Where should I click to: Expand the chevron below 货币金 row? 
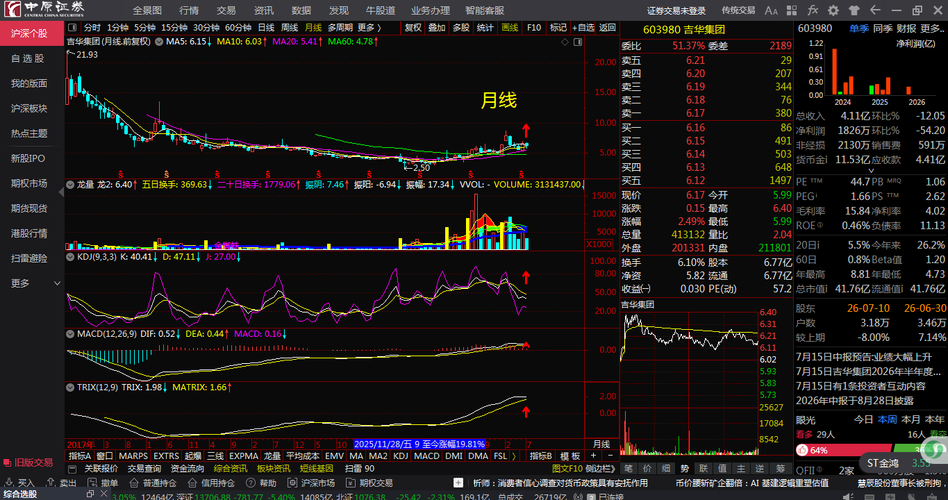point(871,170)
